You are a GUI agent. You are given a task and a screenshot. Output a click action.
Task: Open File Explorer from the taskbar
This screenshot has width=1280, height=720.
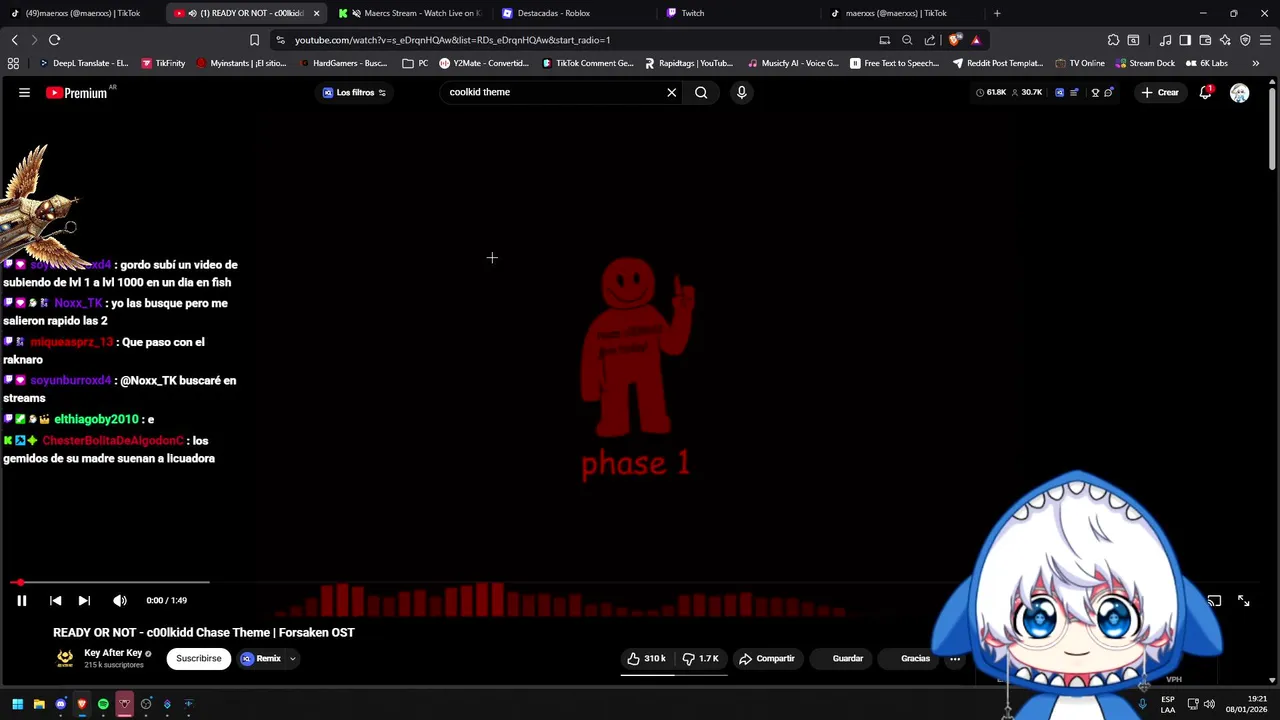click(39, 704)
